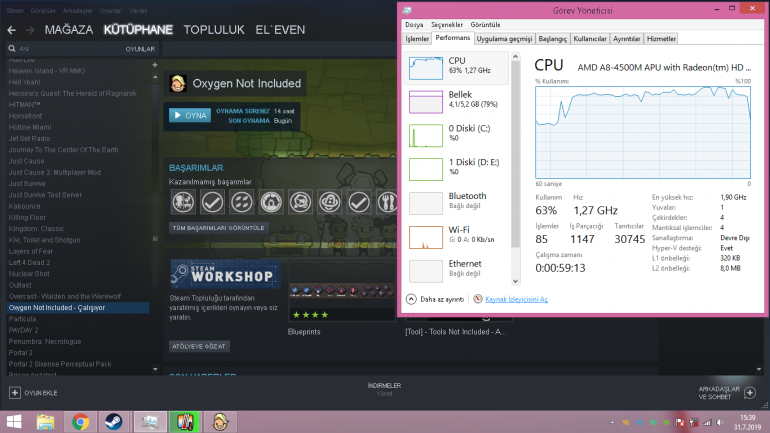770x433 pixels.
Task: Click the OYNA play button
Action: [190, 115]
